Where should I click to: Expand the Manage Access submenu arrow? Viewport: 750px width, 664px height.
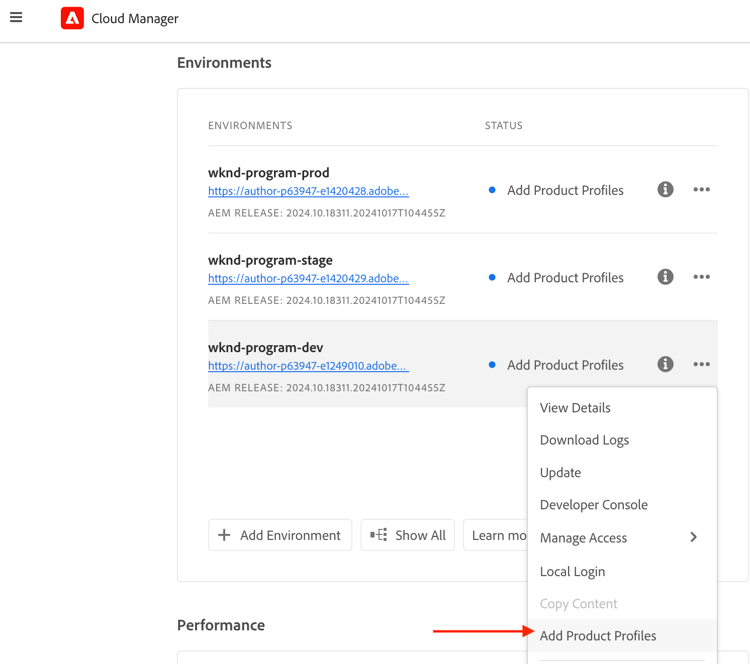pyautogui.click(x=693, y=538)
